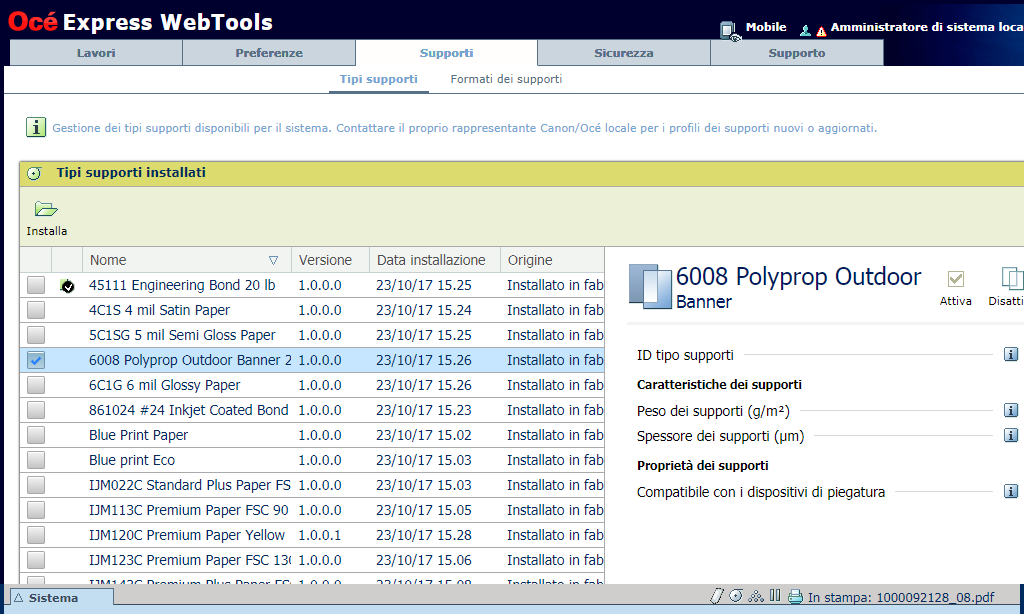Tick the checkbox for 4C1S 4 mil Satin Paper
The width and height of the screenshot is (1024, 614).
pyautogui.click(x=36, y=310)
